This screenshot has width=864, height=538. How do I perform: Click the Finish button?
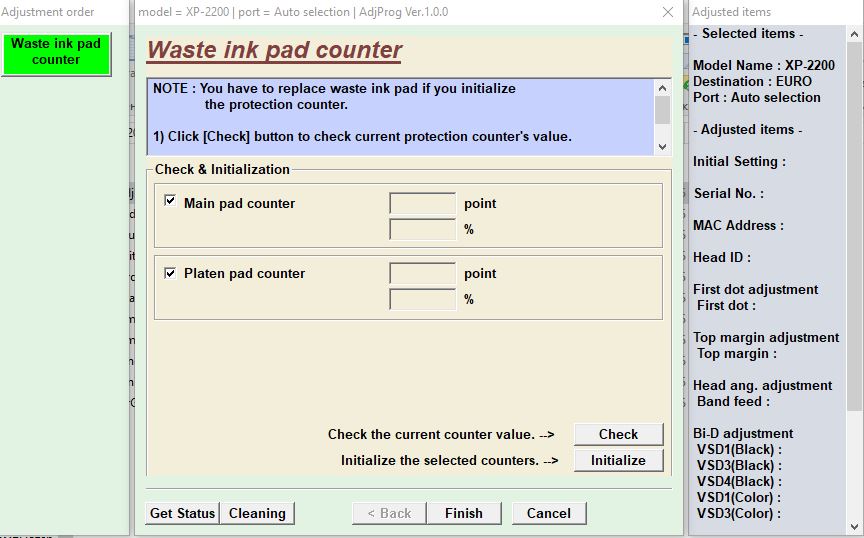(463, 513)
